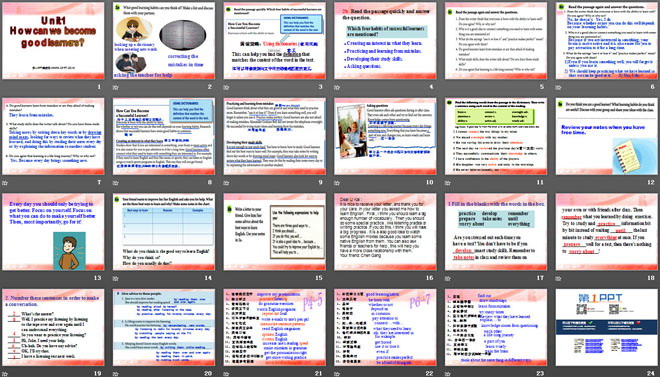Select slide 20 give advice thumbnail
The height and width of the screenshot is (377, 660).
point(164,327)
